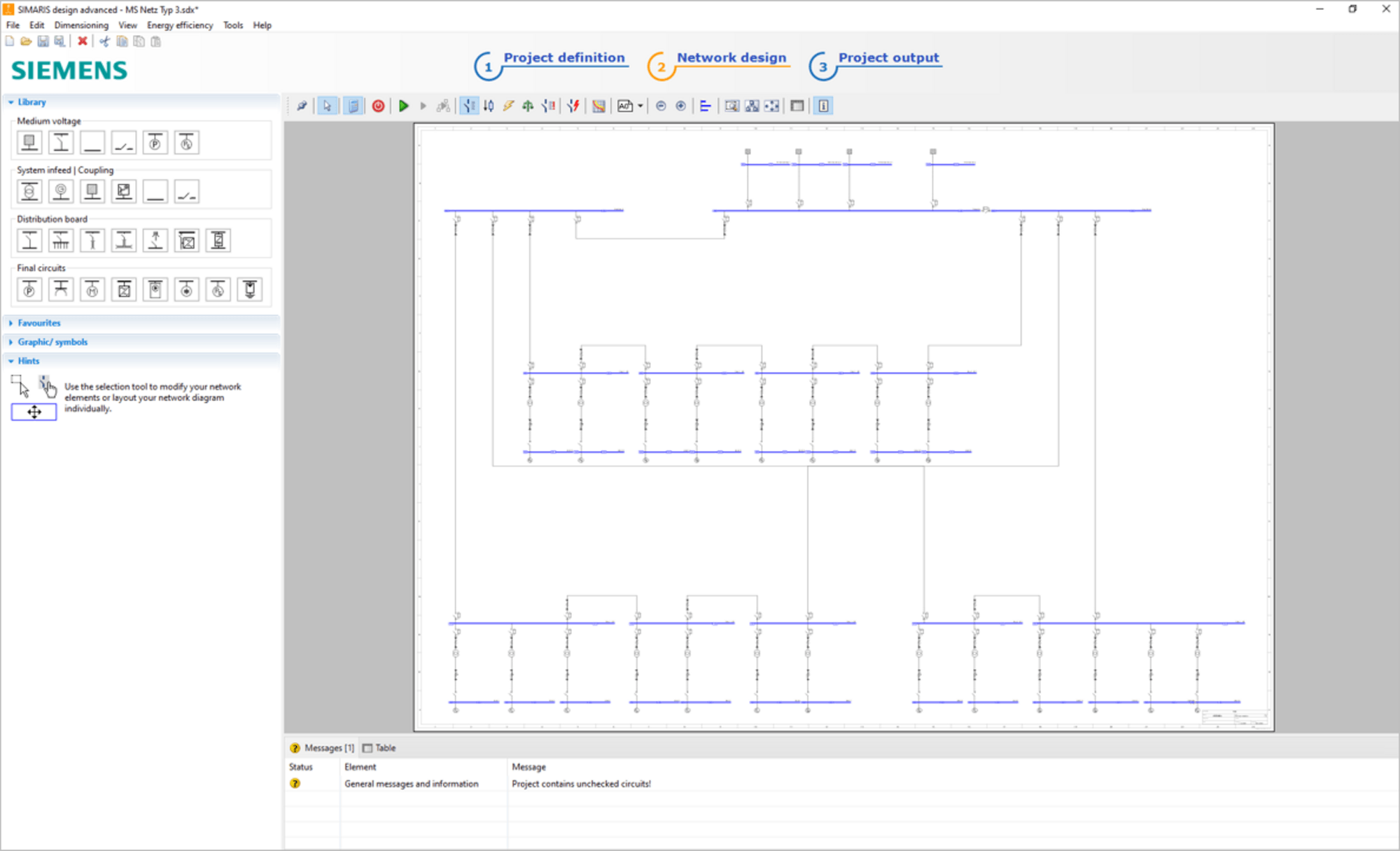Click the Network design step
Screen dimensions: 1400x851
pyautogui.click(x=731, y=57)
